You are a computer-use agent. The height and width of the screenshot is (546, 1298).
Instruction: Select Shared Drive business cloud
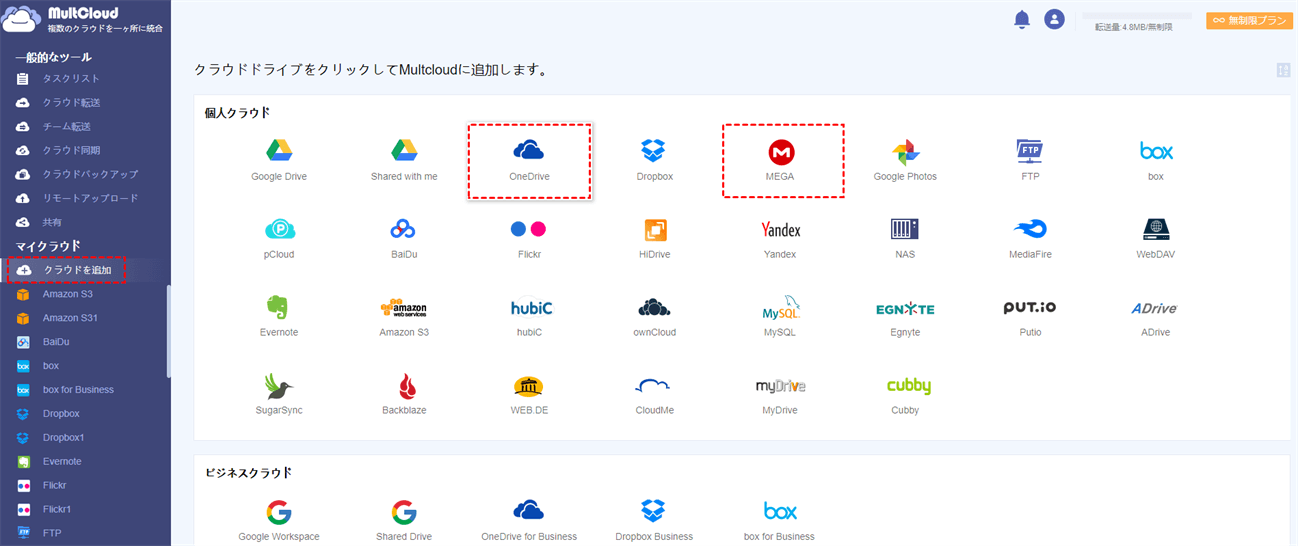pos(404,521)
